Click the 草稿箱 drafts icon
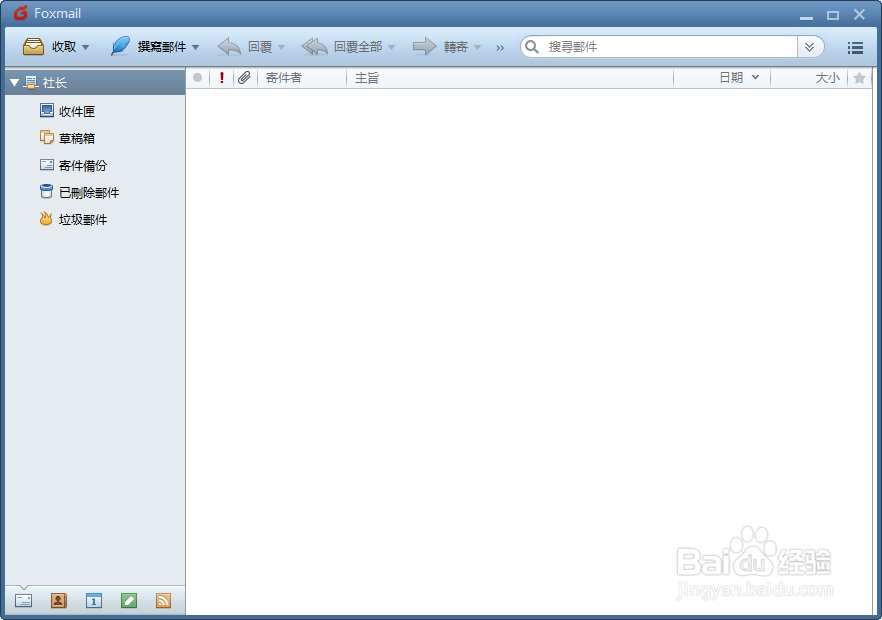 [x=47, y=137]
